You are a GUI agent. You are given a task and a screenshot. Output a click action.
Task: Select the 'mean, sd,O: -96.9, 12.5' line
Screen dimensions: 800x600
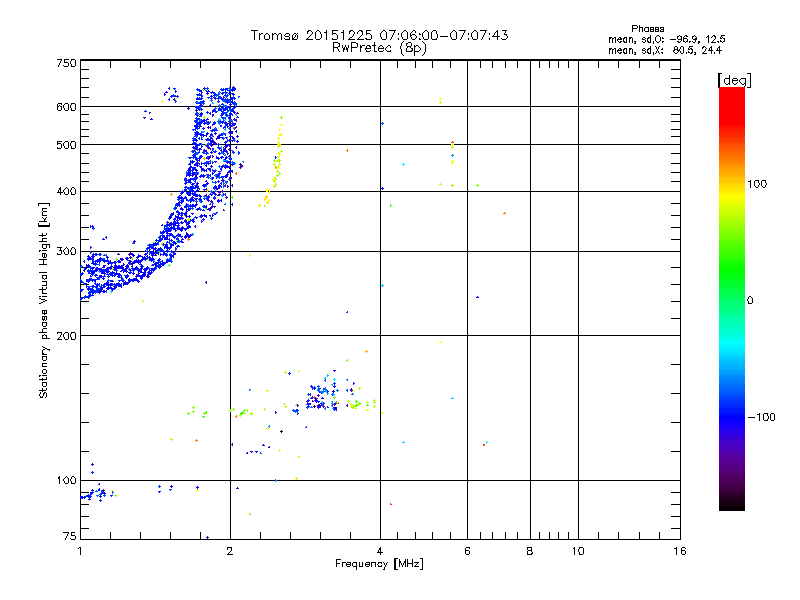click(x=666, y=39)
